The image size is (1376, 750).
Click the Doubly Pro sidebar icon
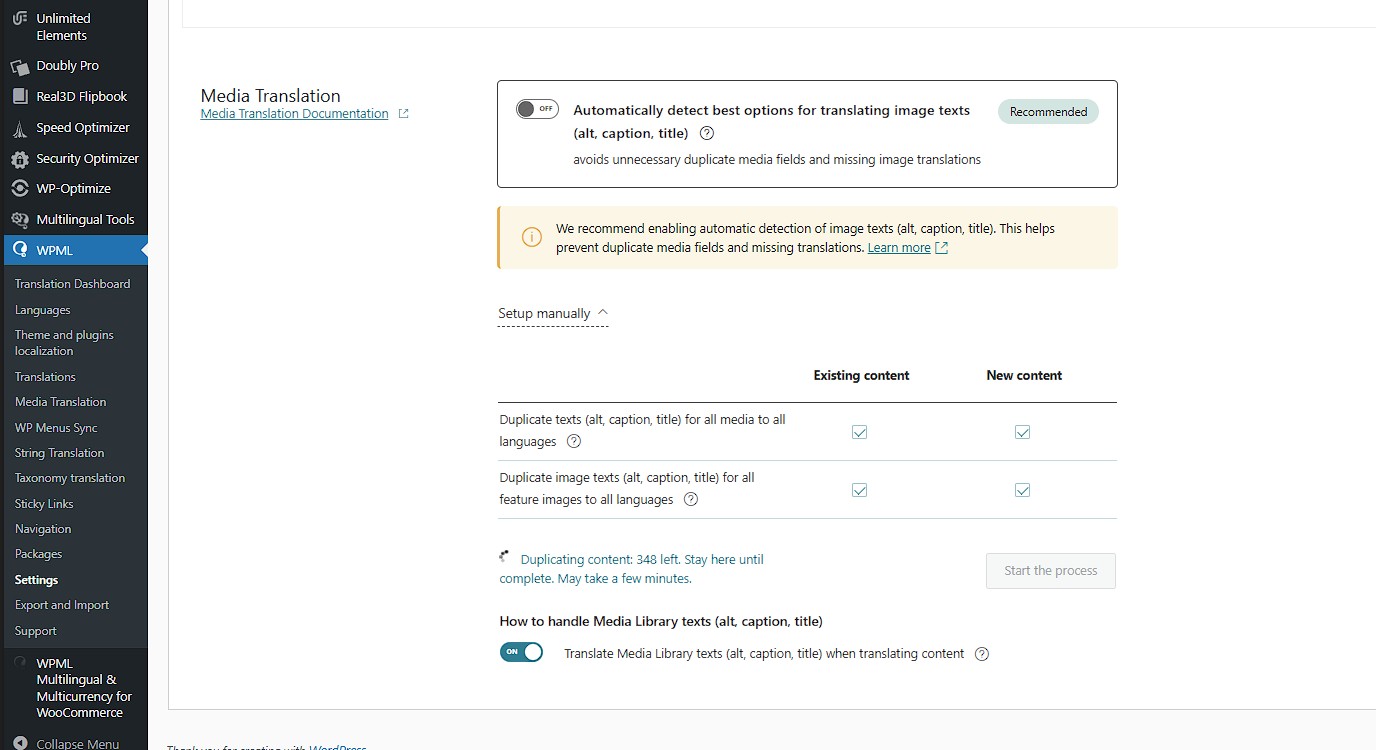[20, 66]
